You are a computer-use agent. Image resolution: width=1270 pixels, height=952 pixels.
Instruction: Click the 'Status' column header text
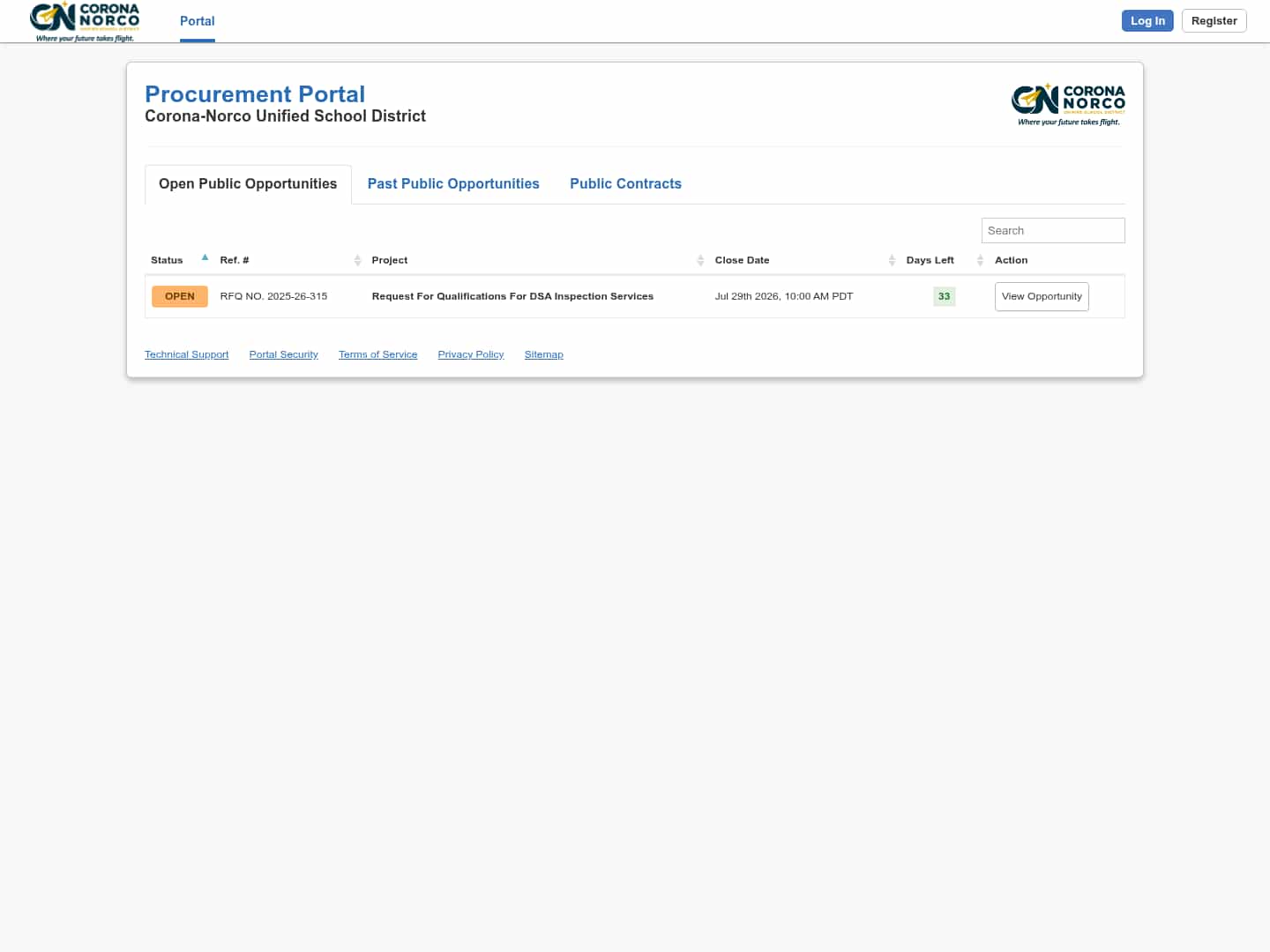point(167,260)
